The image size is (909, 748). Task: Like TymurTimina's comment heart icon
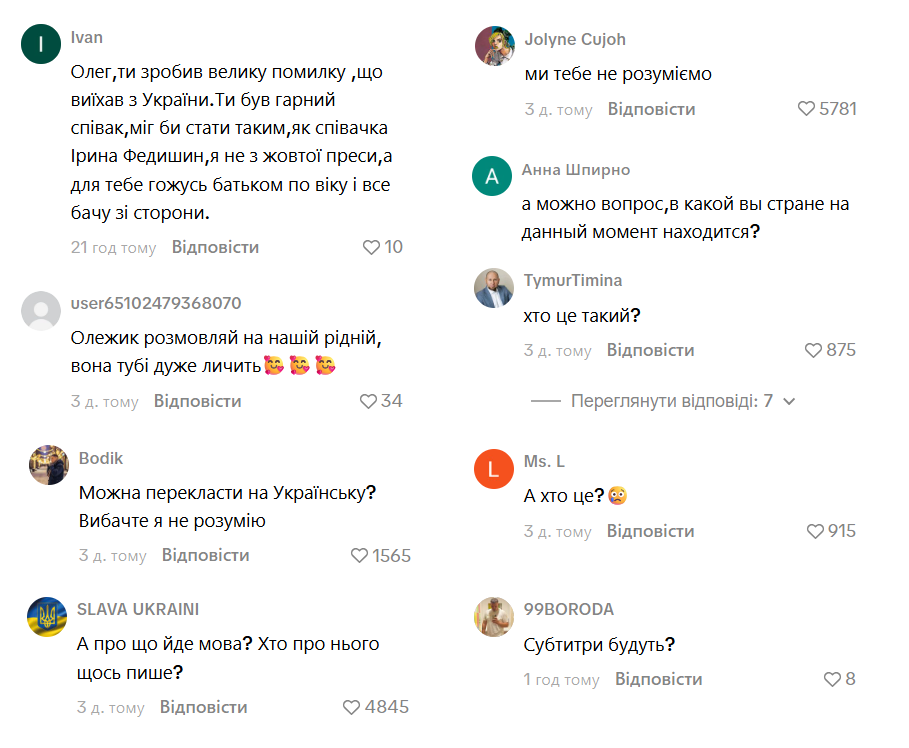(x=814, y=350)
